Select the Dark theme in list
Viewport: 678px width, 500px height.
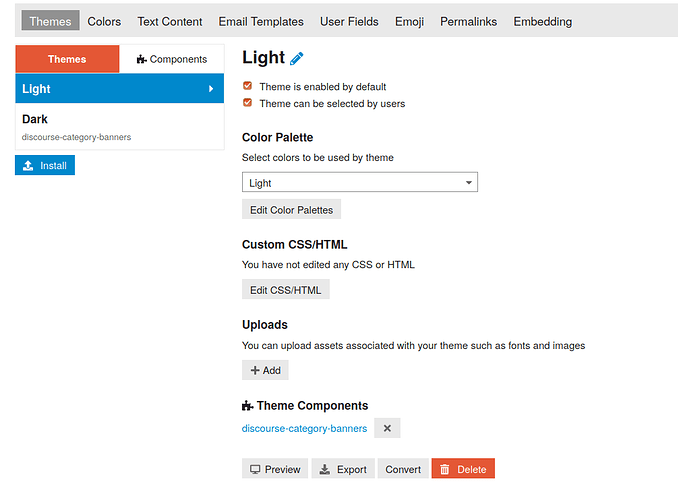119,127
